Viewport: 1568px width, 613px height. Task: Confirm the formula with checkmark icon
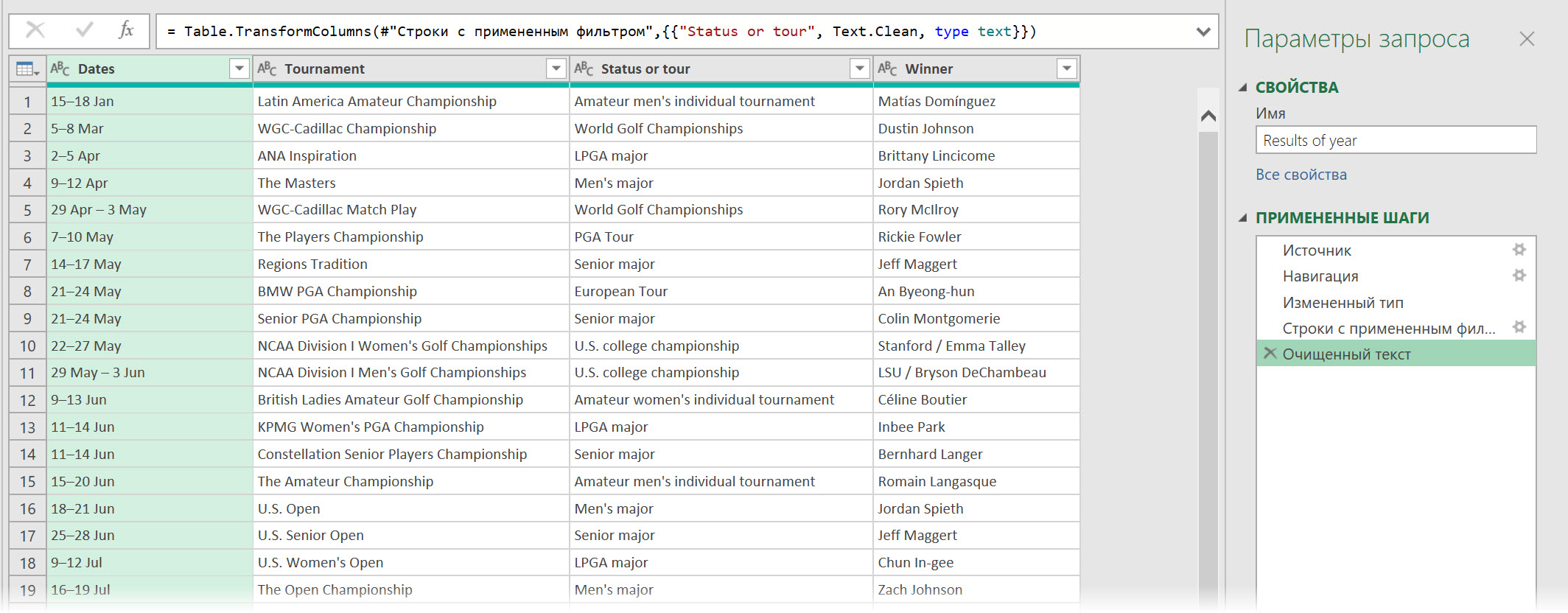(x=85, y=30)
